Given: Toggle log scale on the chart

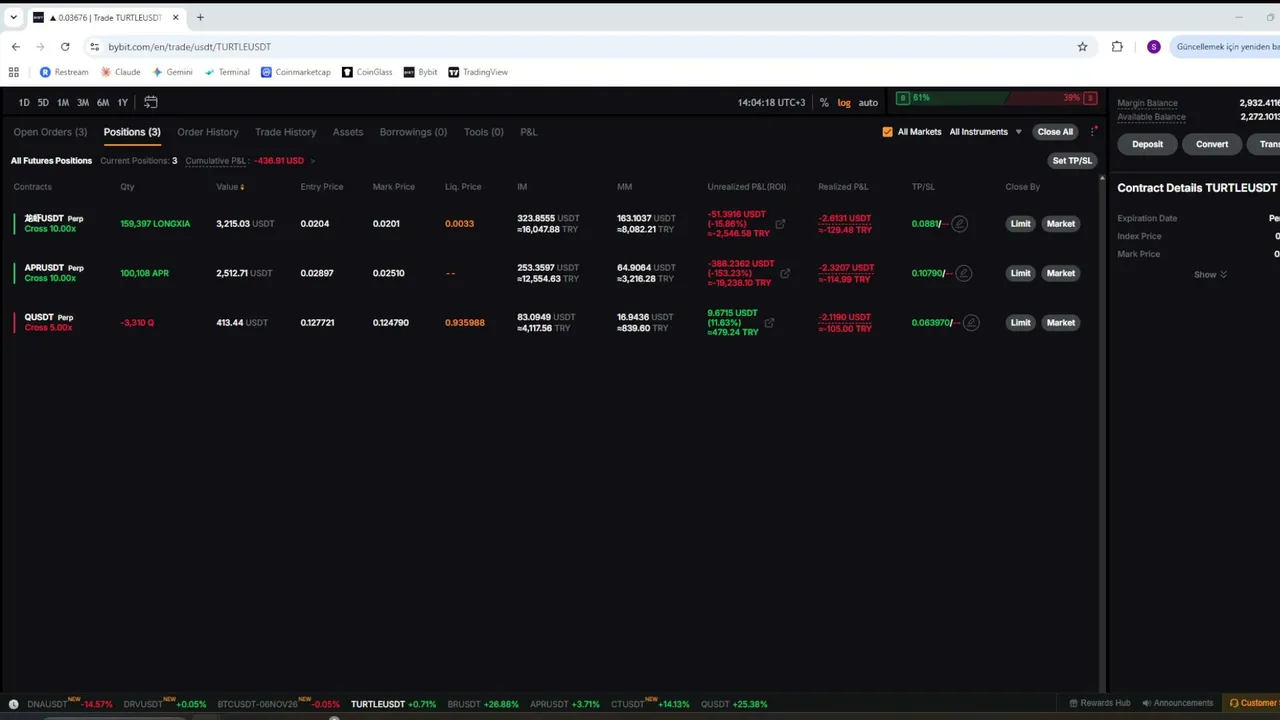Looking at the screenshot, I should point(844,102).
